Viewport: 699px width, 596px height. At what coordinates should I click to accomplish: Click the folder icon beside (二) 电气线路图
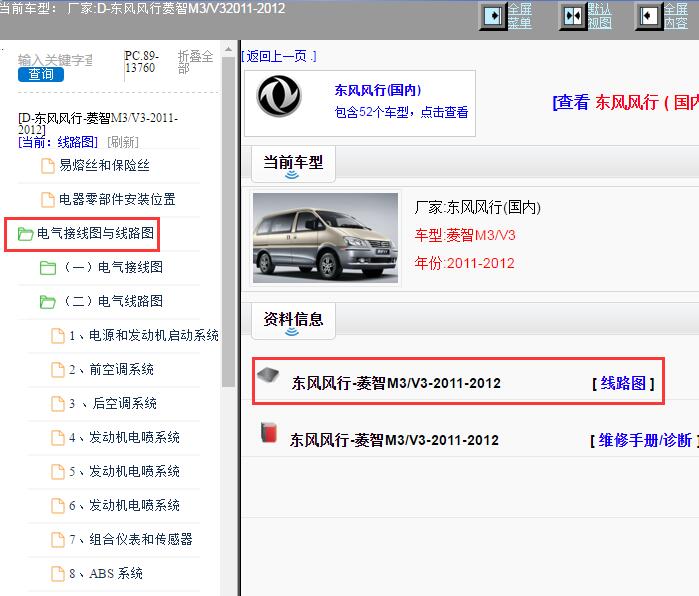click(x=48, y=302)
